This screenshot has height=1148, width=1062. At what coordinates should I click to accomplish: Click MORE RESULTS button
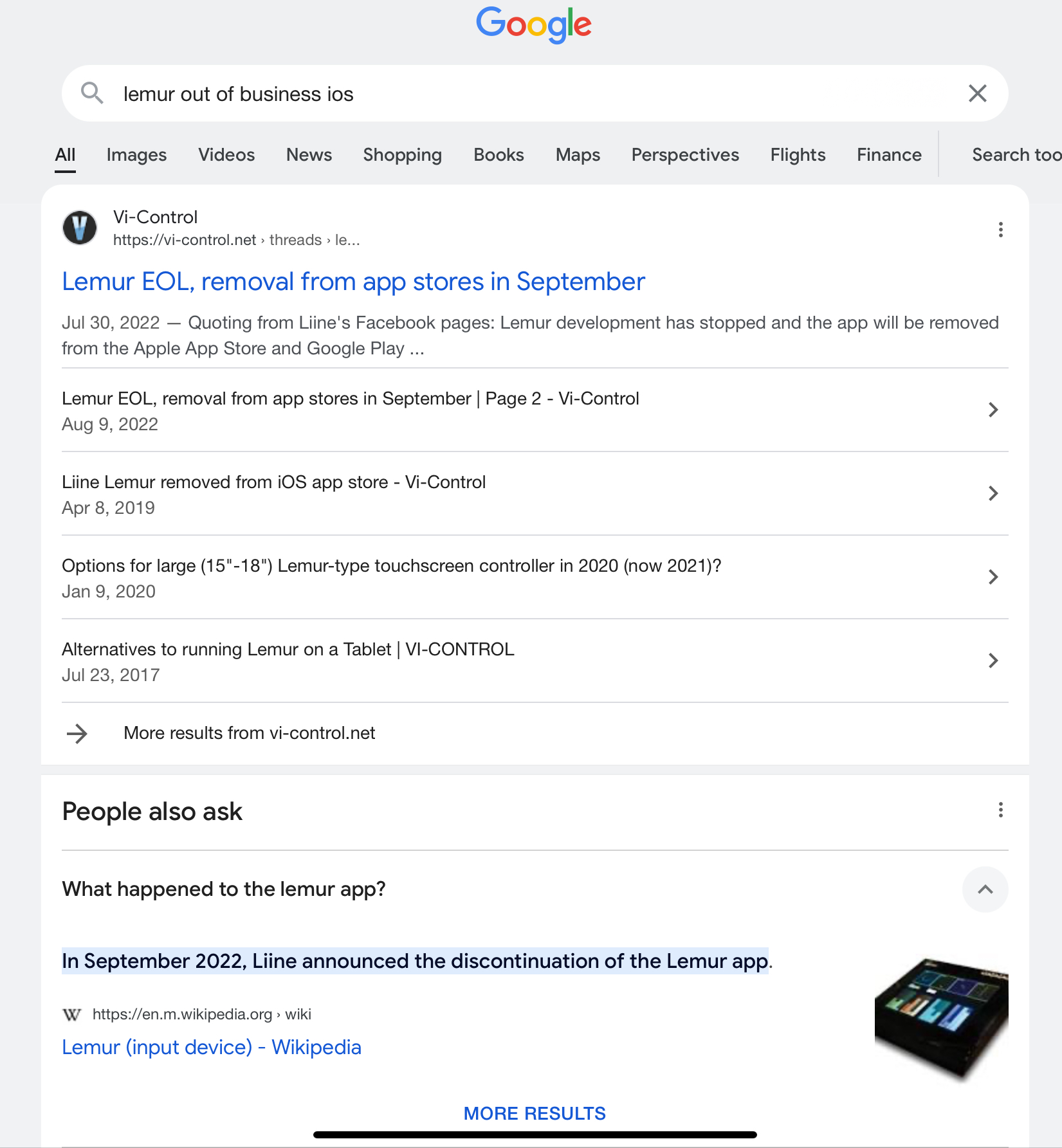535,1113
